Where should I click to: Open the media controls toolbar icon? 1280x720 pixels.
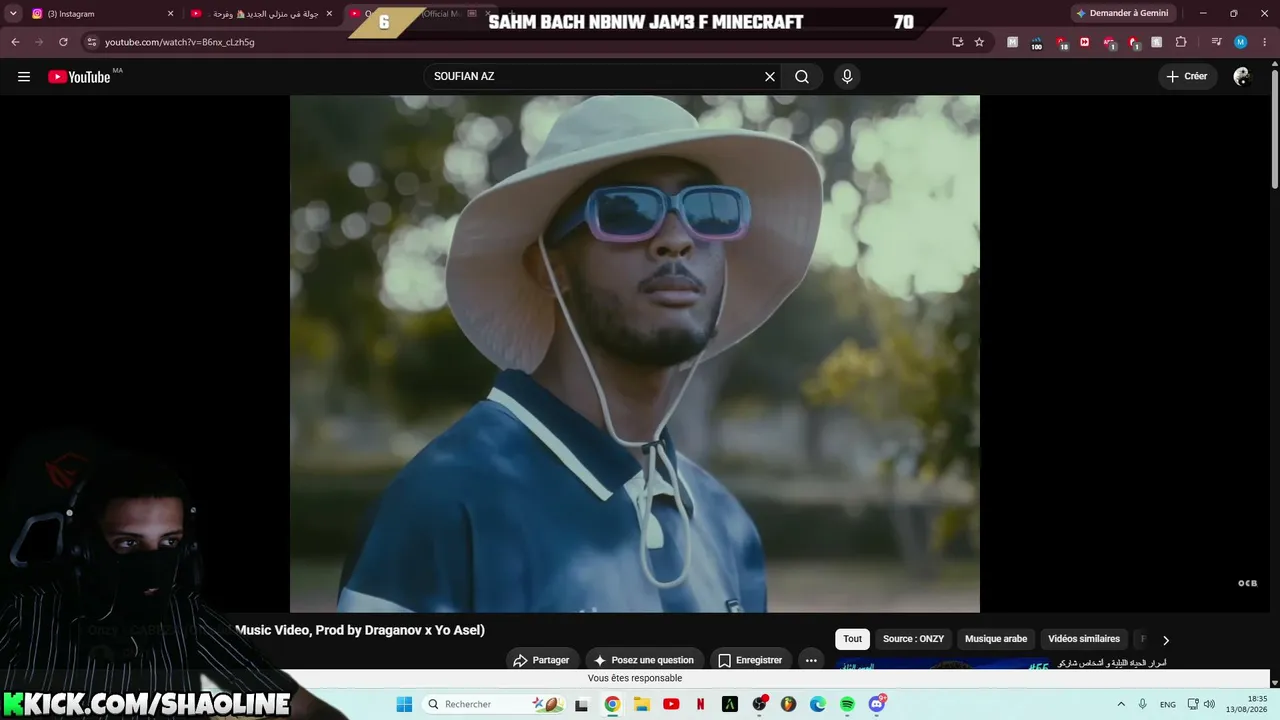coord(1217,42)
